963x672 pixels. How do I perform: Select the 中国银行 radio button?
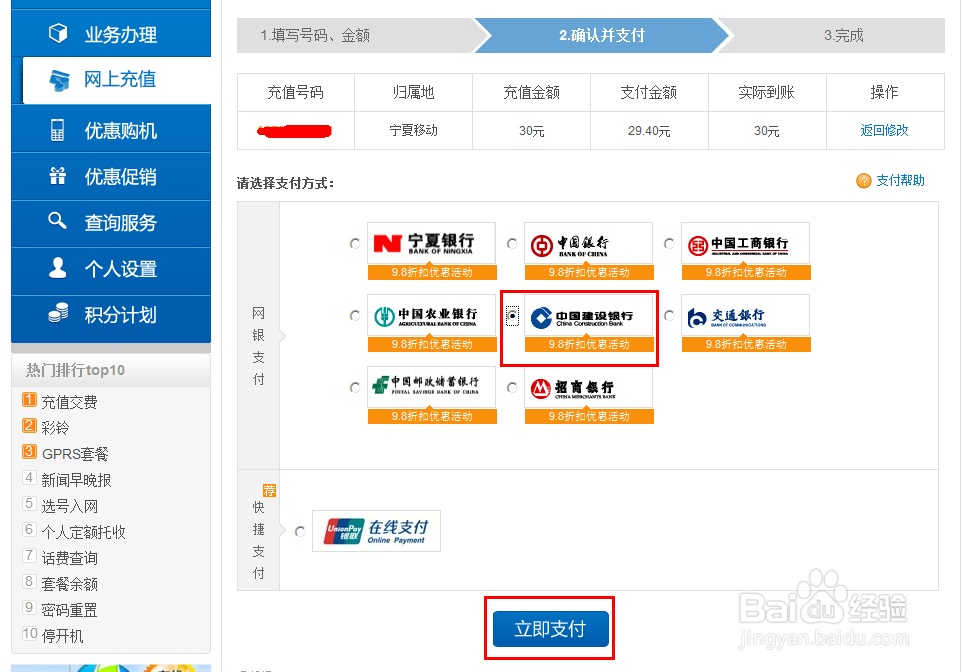point(512,244)
